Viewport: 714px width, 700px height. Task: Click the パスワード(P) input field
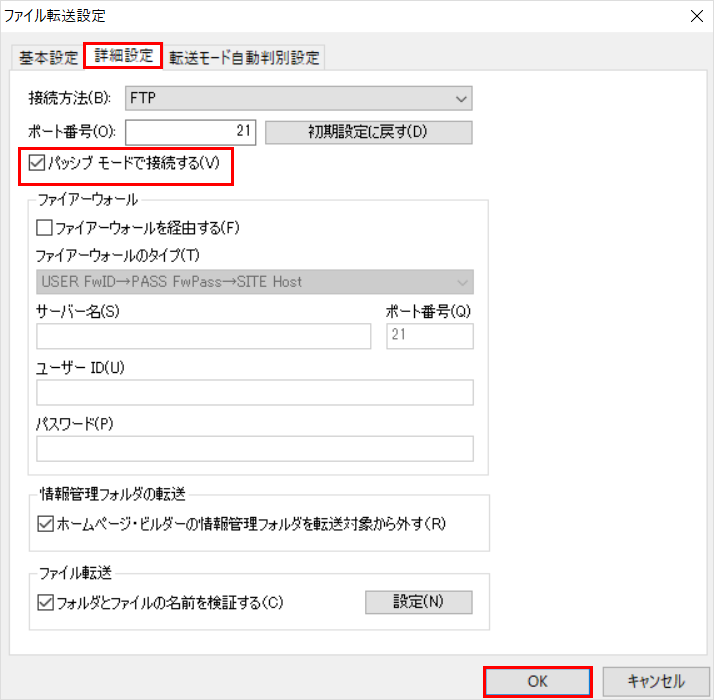254,449
